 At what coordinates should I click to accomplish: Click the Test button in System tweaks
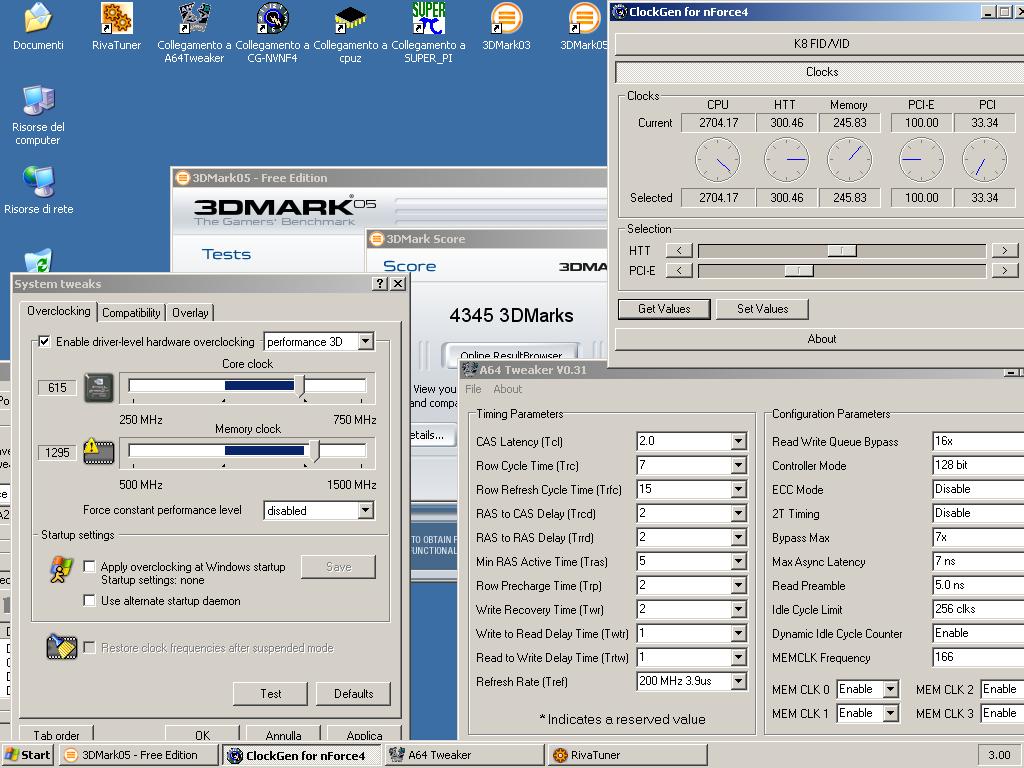(x=270, y=694)
